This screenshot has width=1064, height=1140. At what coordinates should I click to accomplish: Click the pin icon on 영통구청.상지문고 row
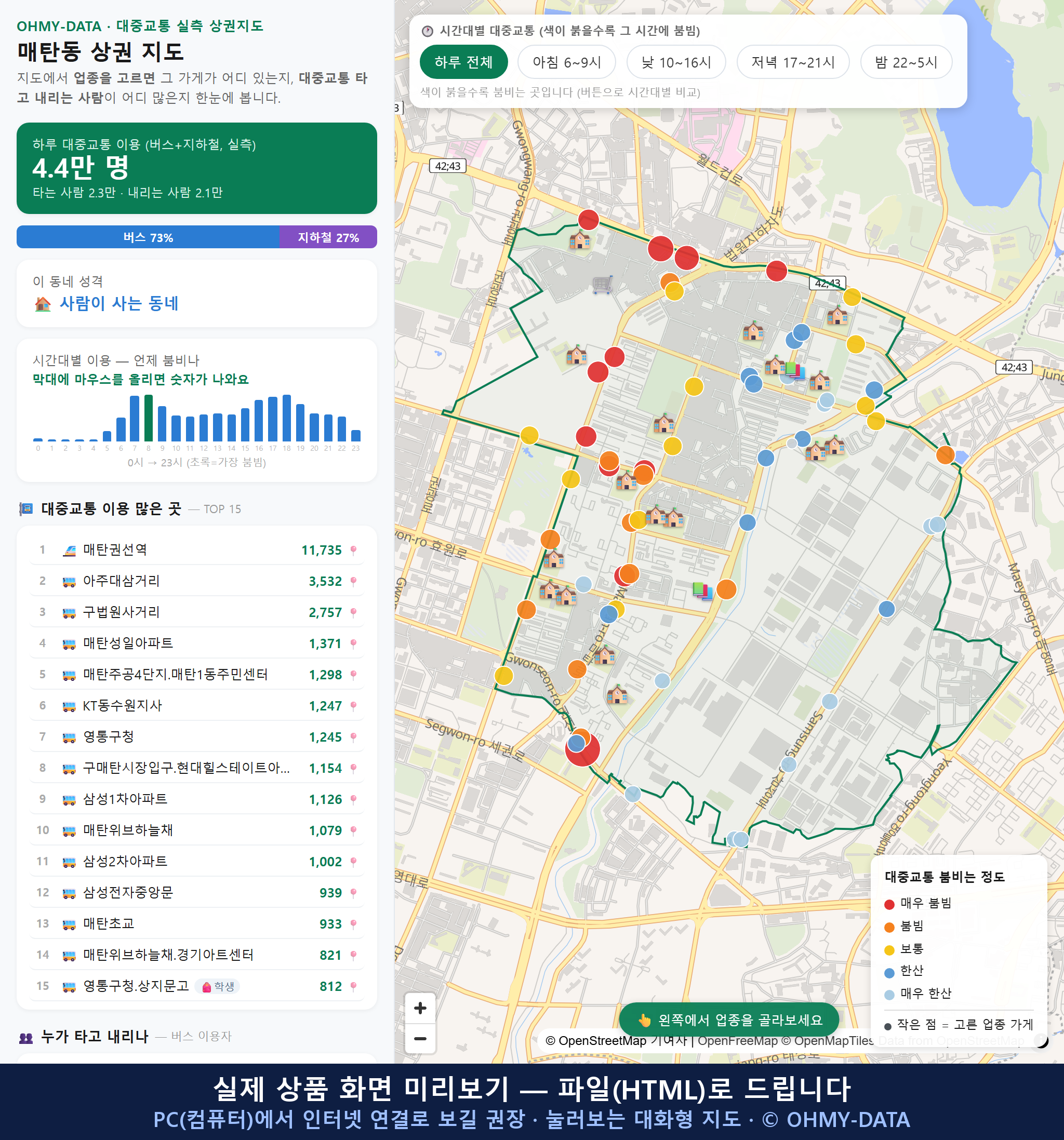tap(353, 986)
